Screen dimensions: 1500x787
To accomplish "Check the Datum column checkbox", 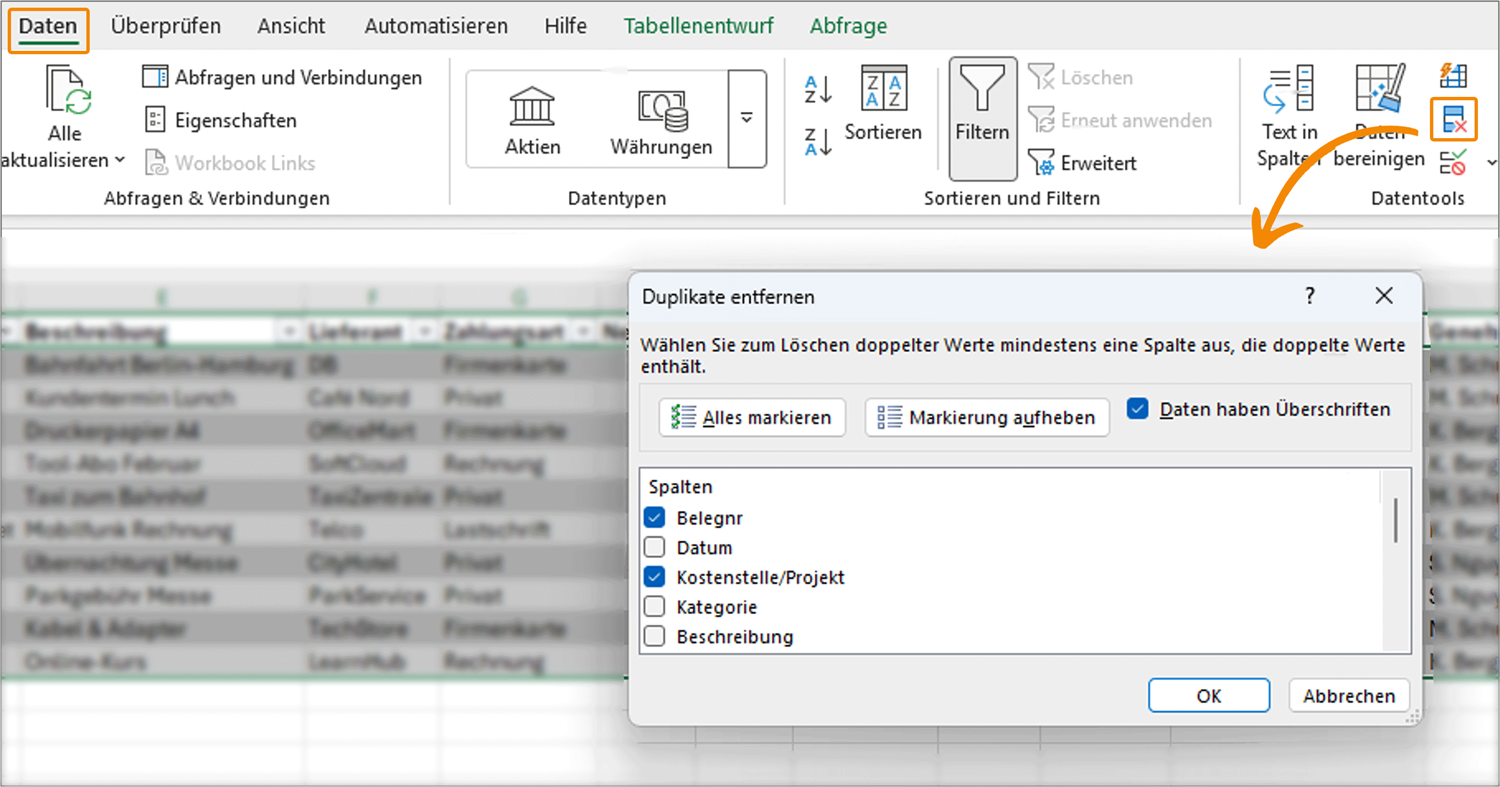I will tap(655, 548).
